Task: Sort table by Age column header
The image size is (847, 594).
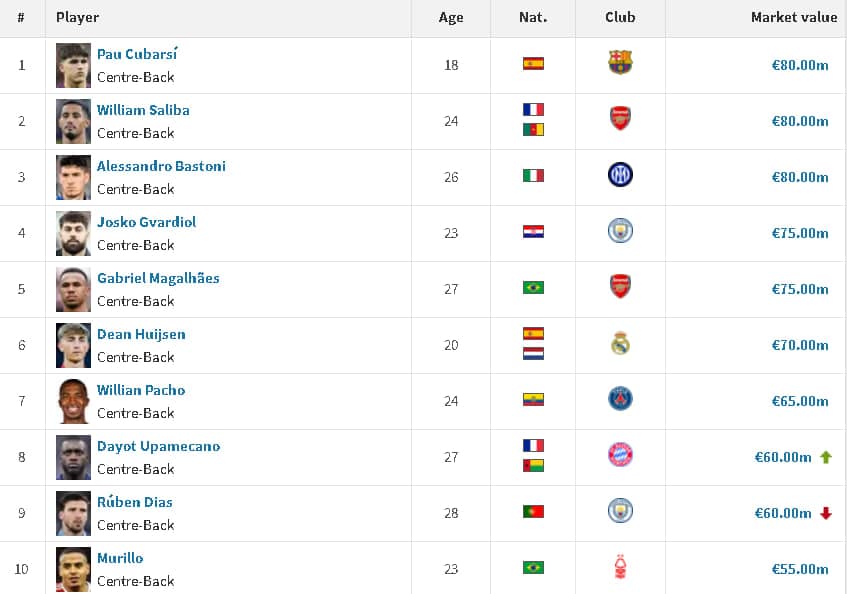Action: (451, 17)
